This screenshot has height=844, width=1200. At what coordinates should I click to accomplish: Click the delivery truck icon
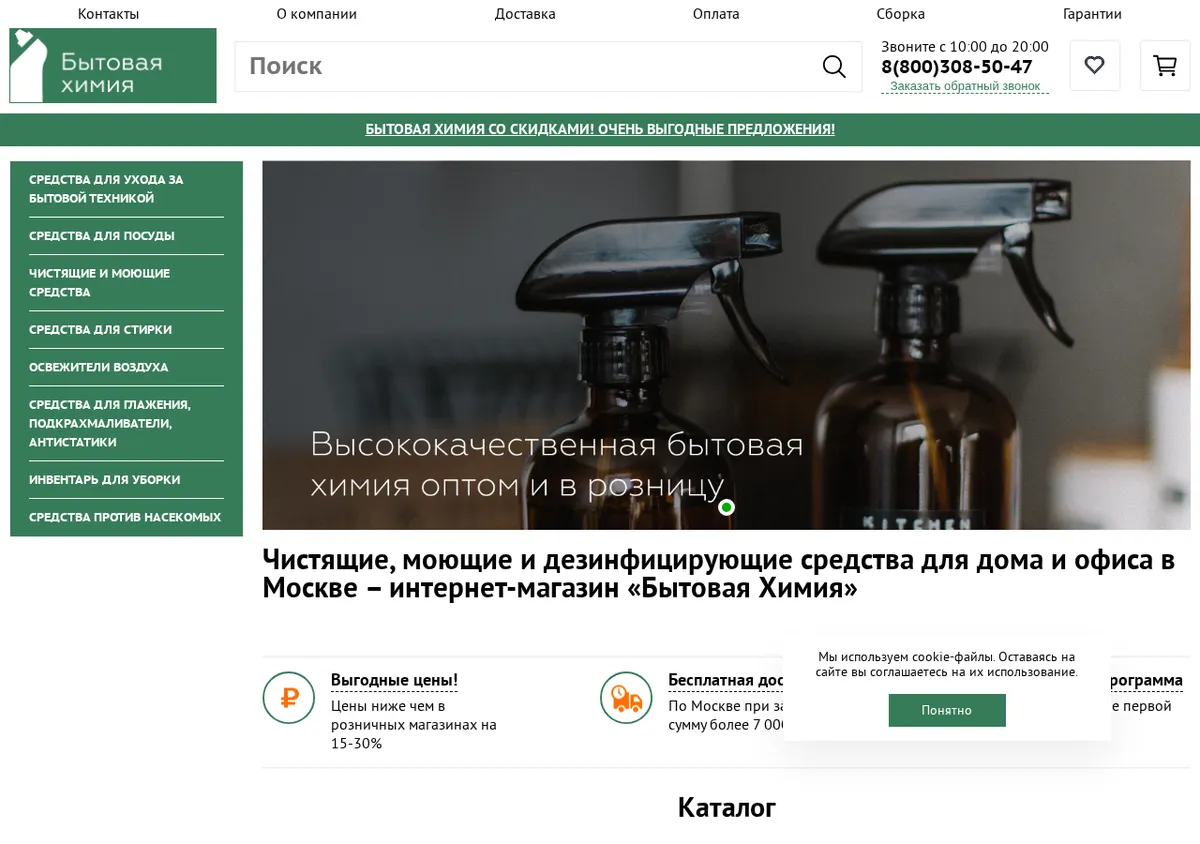click(626, 698)
